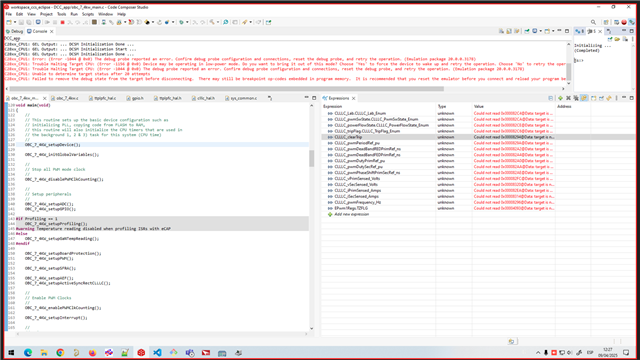
Task: Click Display Selected Console monitor icon
Action: coord(535,31)
